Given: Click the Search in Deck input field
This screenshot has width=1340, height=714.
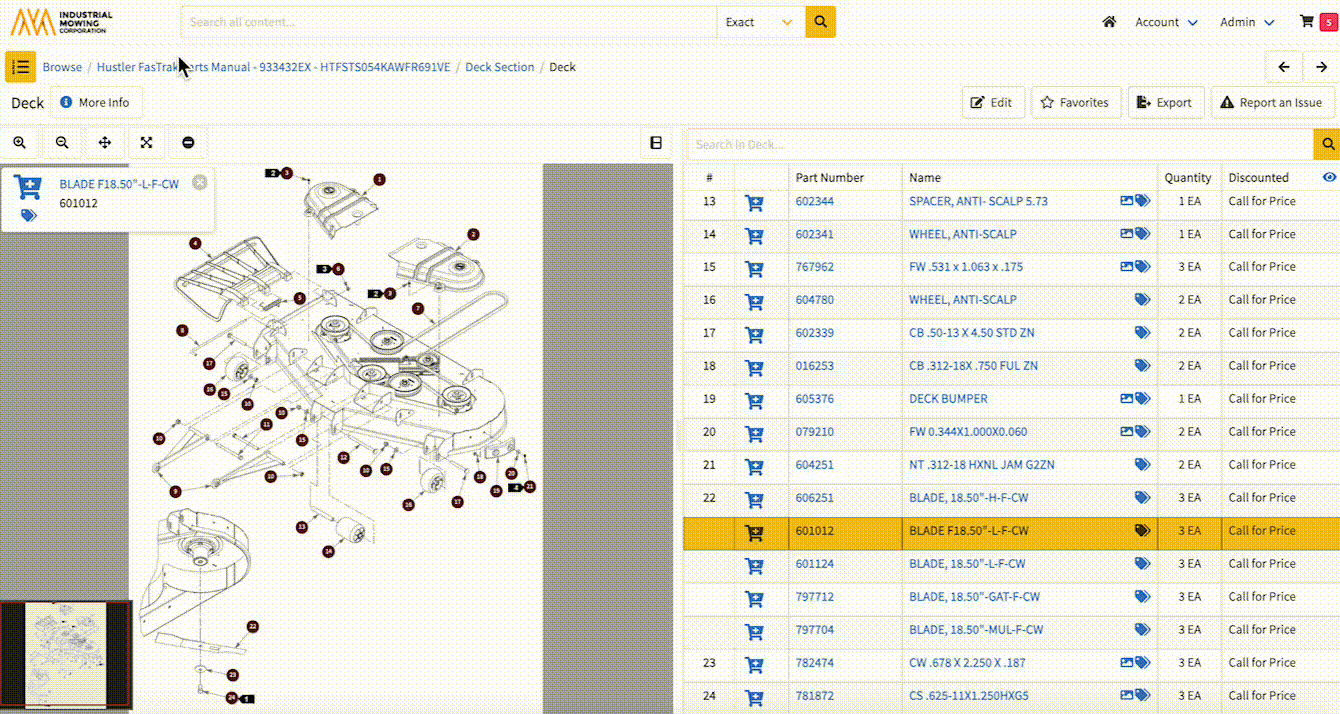Looking at the screenshot, I should pyautogui.click(x=998, y=144).
